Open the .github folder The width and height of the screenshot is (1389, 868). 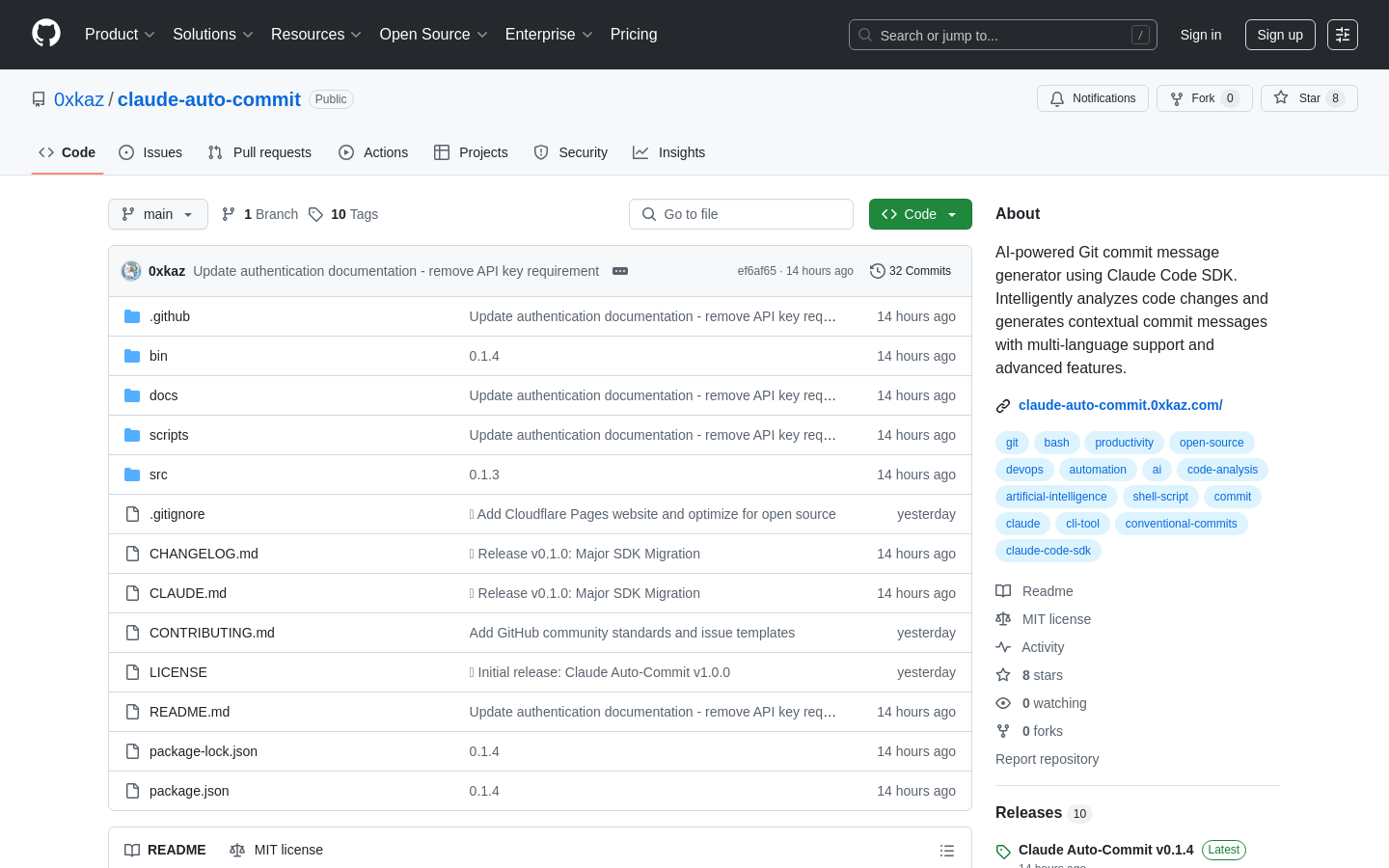(170, 316)
